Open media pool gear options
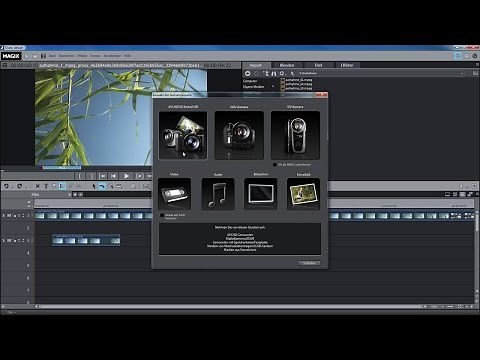 (x=282, y=73)
